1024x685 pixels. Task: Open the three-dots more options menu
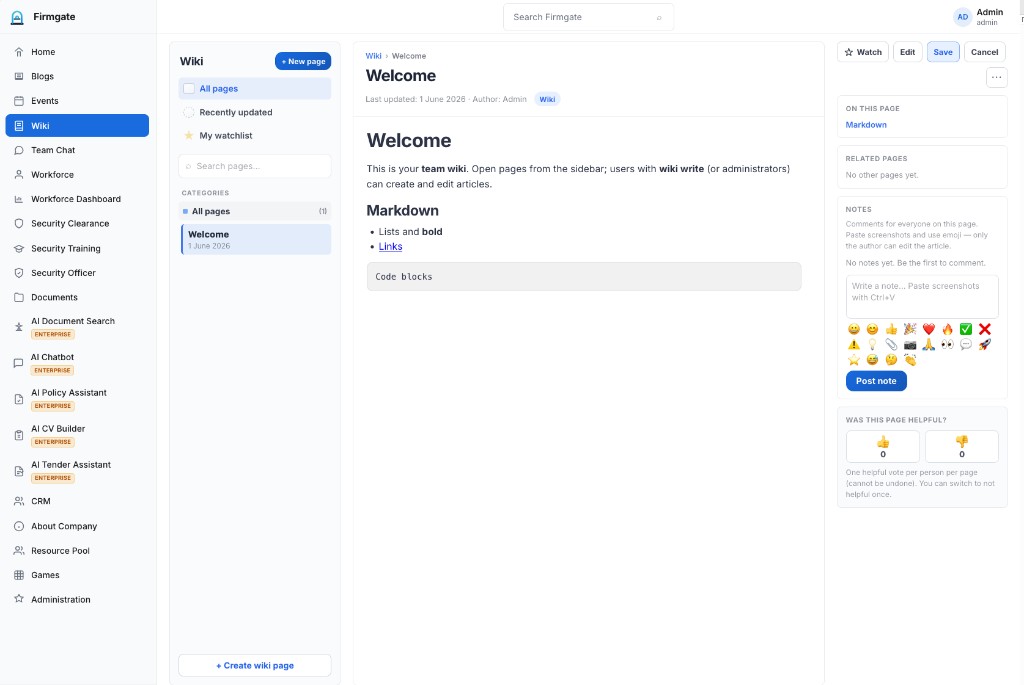996,77
